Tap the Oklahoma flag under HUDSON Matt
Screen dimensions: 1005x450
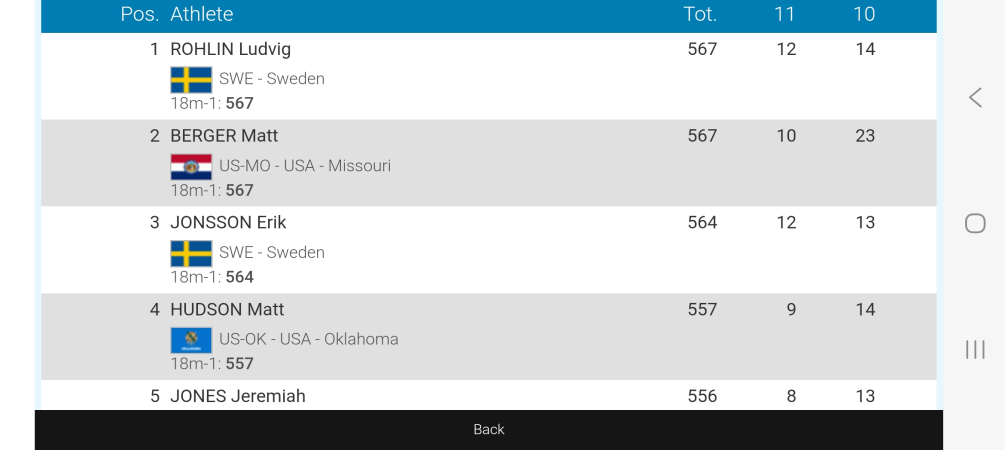click(191, 340)
